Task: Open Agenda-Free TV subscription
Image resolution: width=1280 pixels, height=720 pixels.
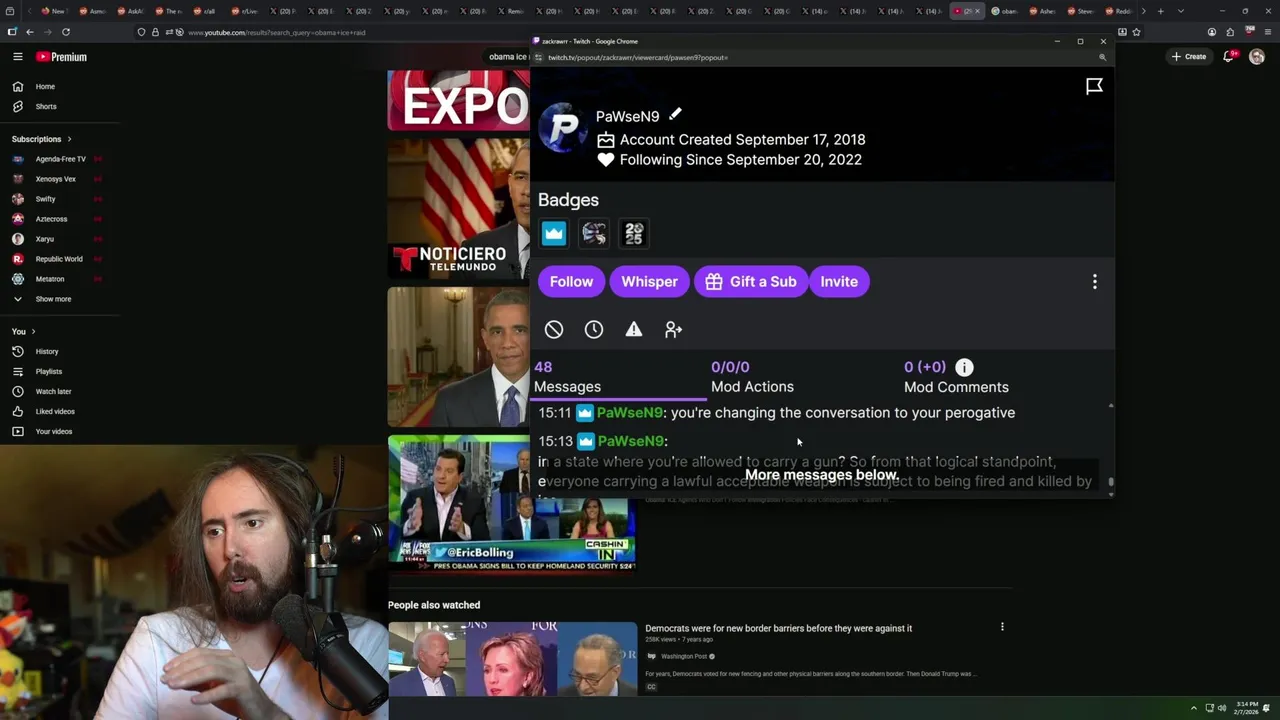Action: 60,159
